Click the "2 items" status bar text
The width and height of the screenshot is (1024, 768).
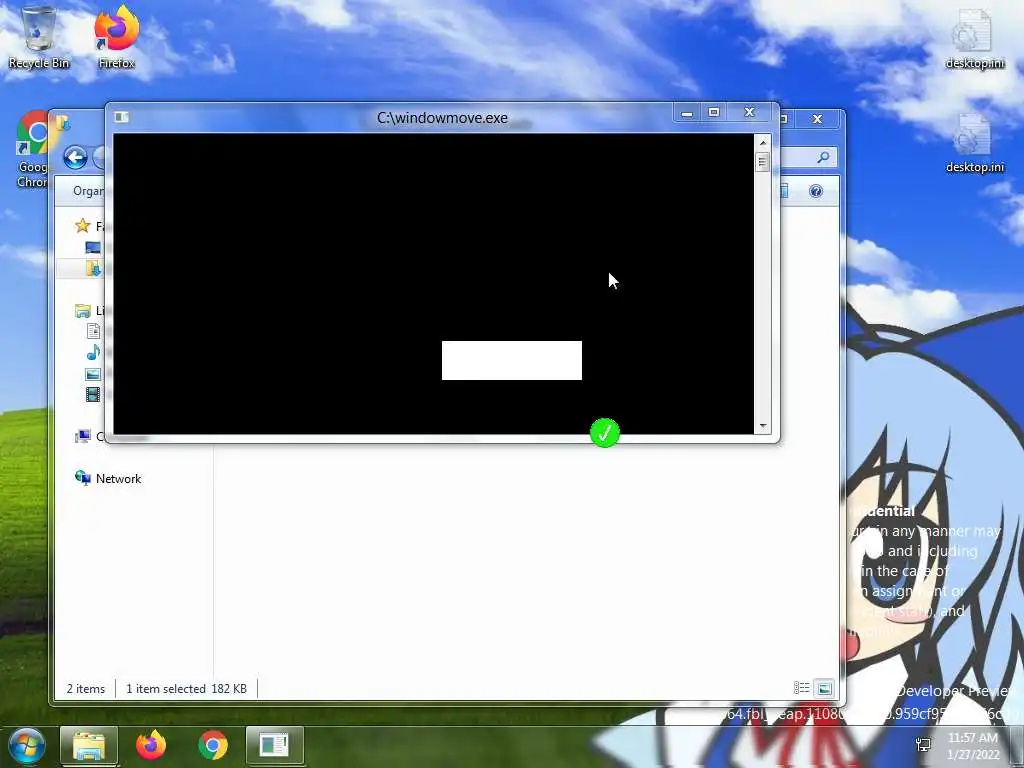tap(86, 688)
